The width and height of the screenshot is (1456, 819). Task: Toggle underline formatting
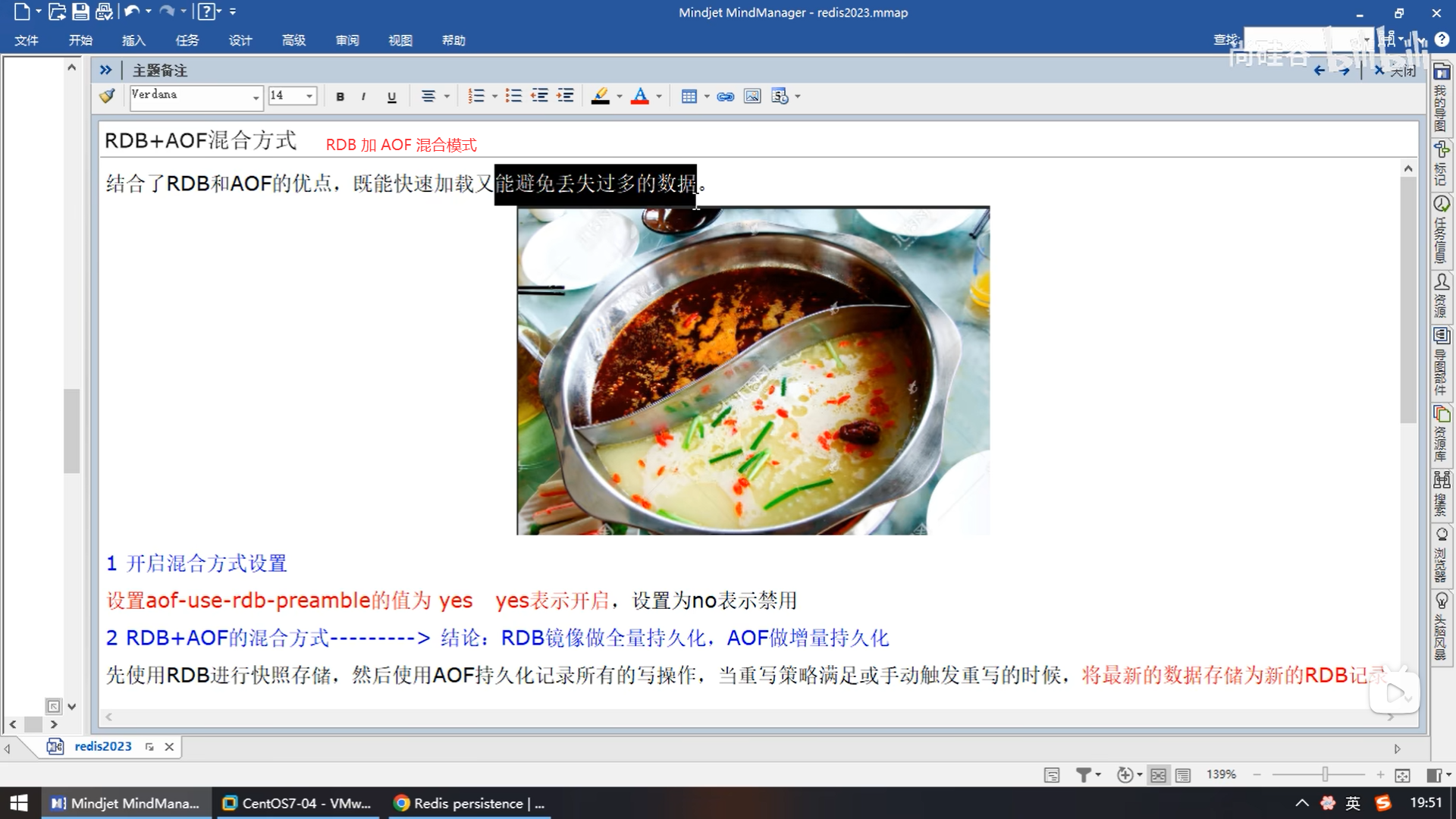pos(391,96)
